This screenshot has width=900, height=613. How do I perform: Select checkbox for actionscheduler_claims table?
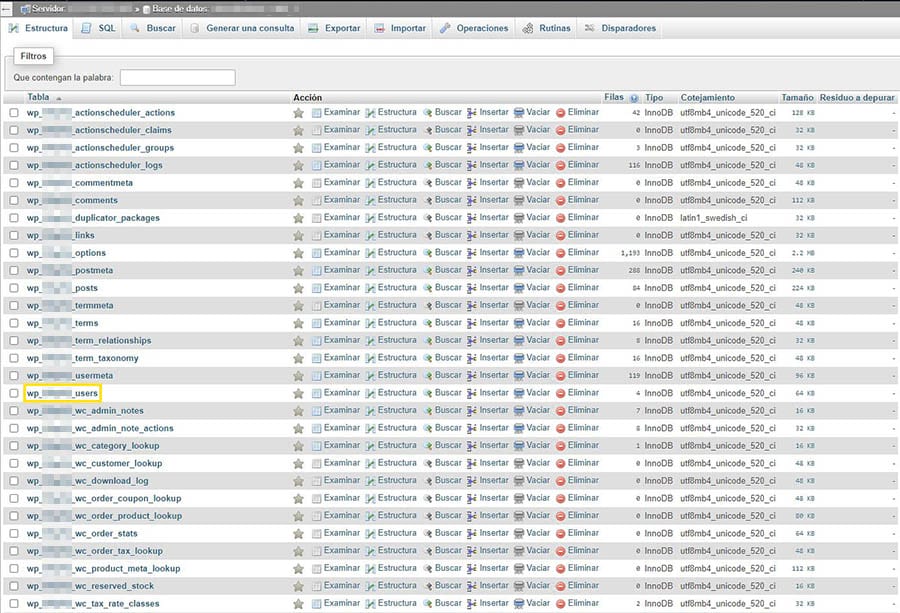point(14,130)
